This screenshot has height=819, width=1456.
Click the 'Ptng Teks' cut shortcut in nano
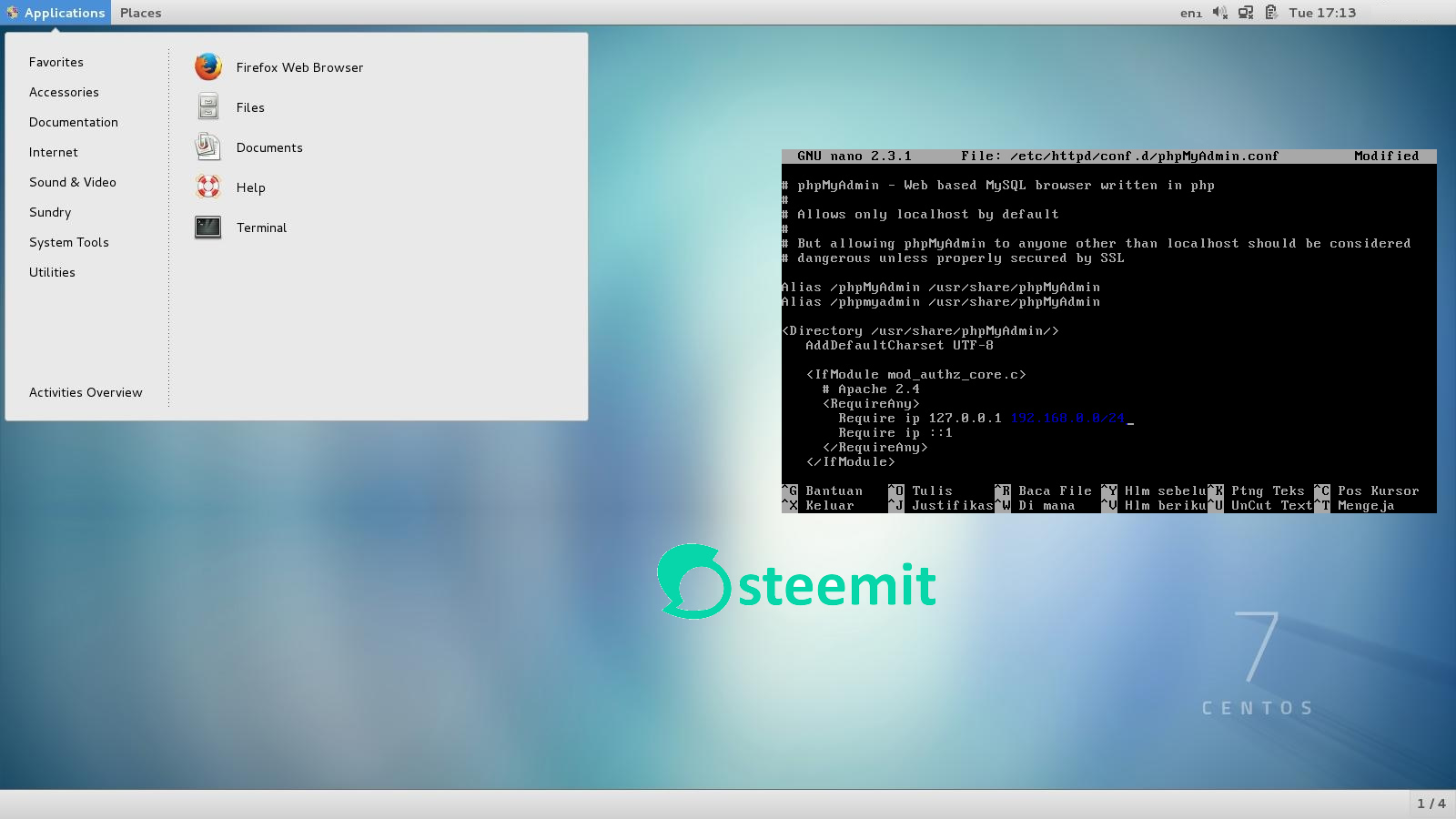coord(1268,491)
